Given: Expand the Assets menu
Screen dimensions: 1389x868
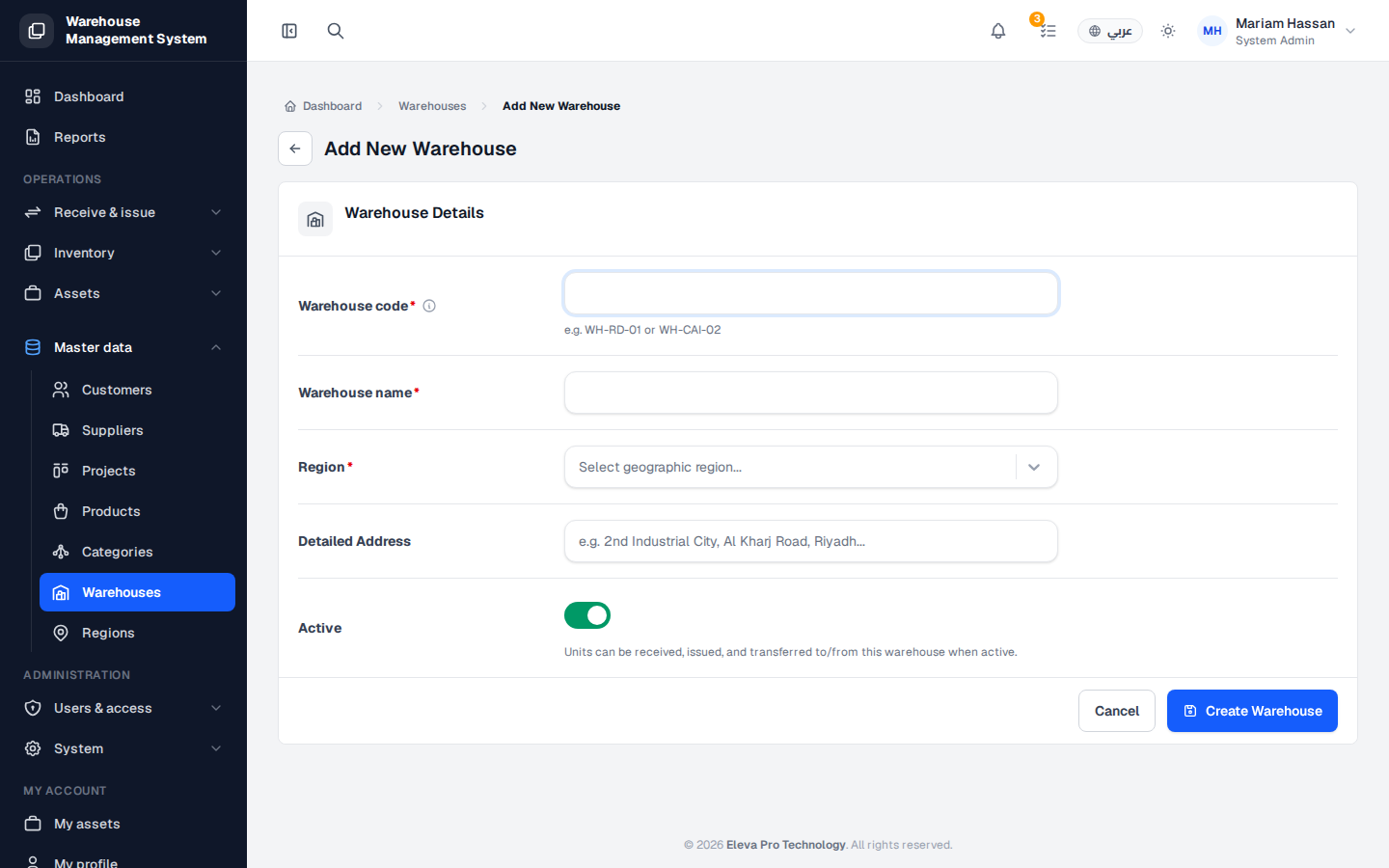Looking at the screenshot, I should (123, 293).
